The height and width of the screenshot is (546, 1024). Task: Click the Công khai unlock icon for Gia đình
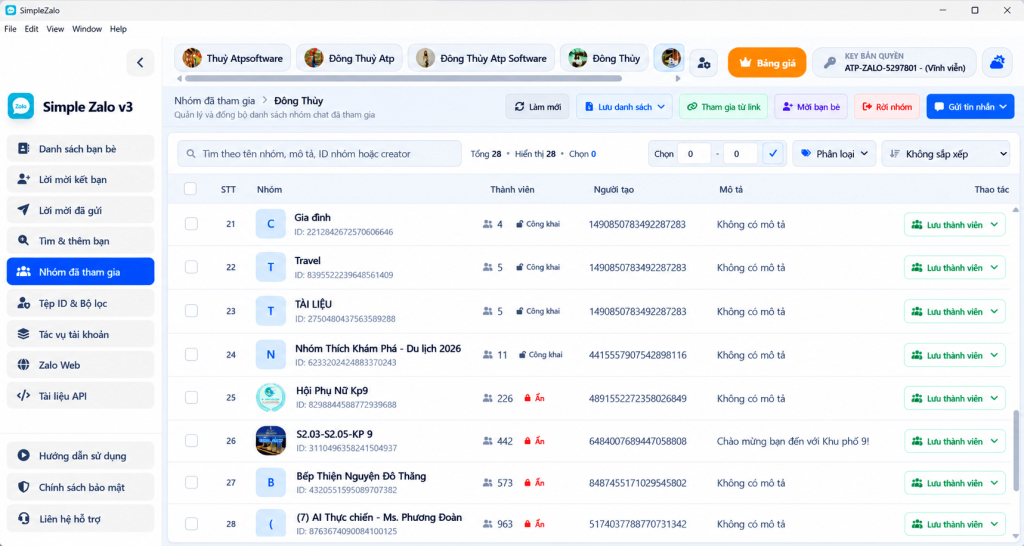pyautogui.click(x=520, y=224)
